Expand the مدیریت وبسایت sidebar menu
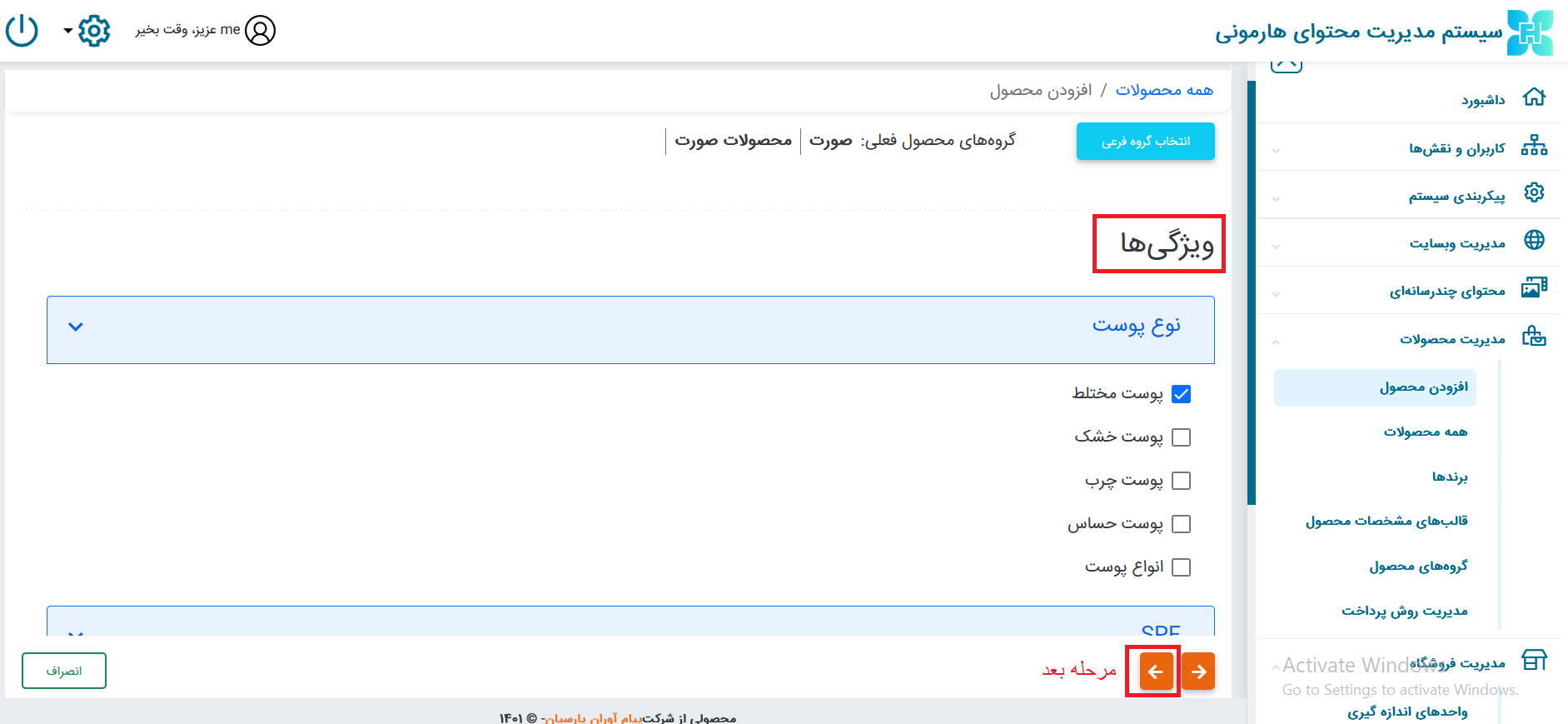1568x724 pixels. click(x=1456, y=243)
